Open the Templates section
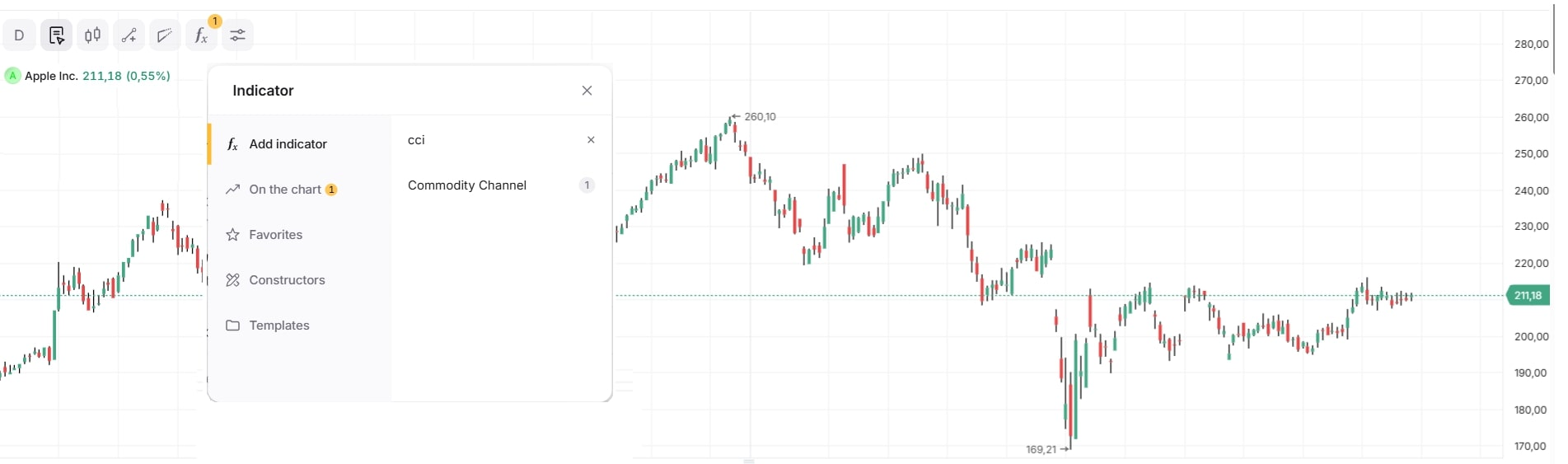The height and width of the screenshot is (464, 1568). 279,326
